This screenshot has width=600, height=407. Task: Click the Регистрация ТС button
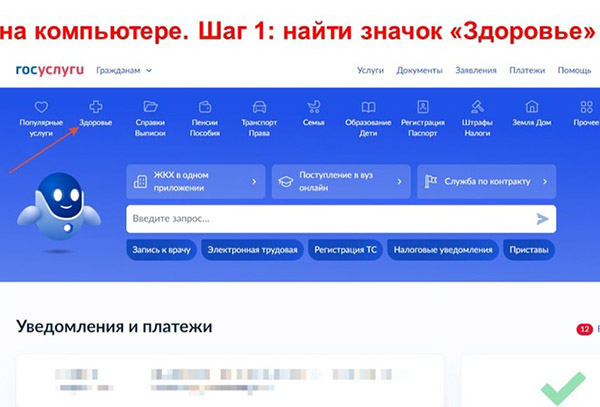point(345,250)
